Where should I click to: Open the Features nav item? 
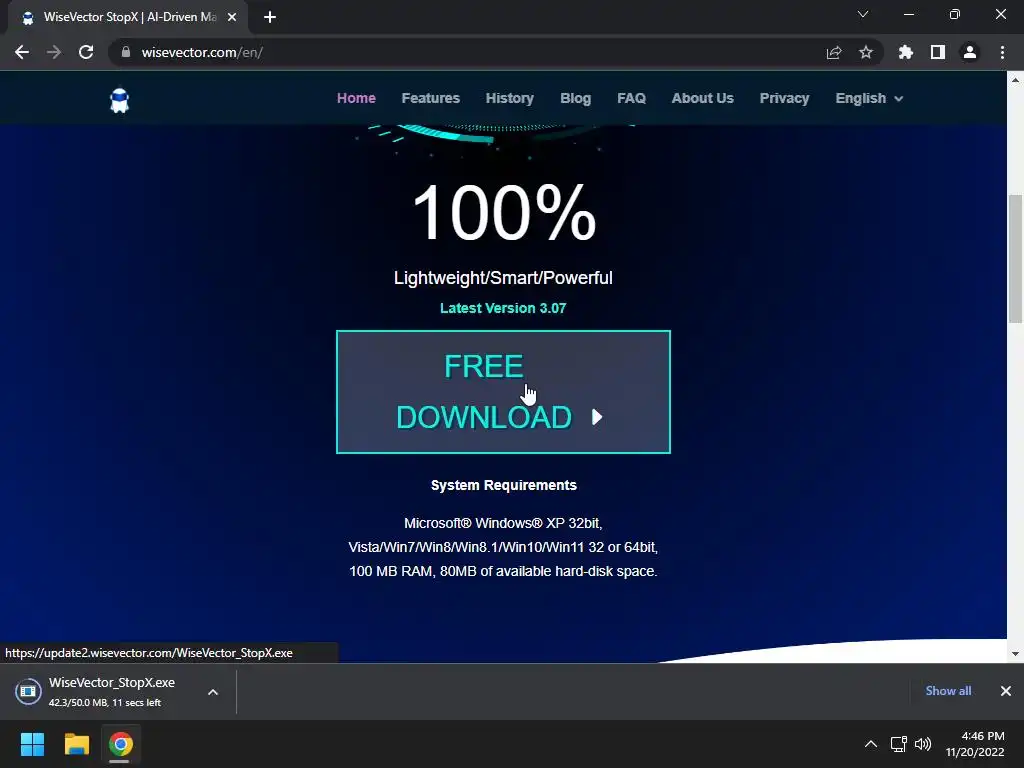tap(430, 98)
